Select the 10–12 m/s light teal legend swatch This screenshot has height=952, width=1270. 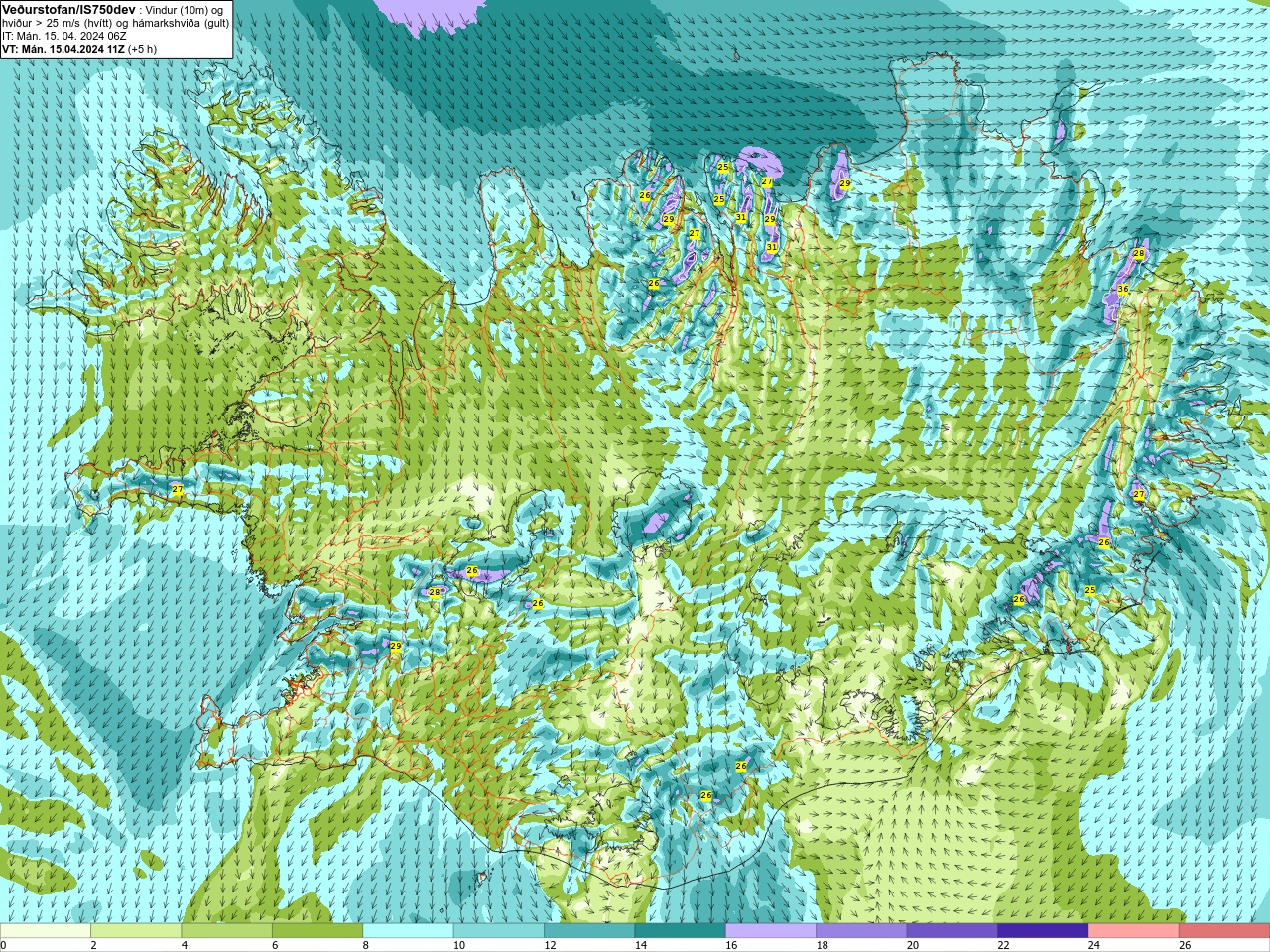499,931
